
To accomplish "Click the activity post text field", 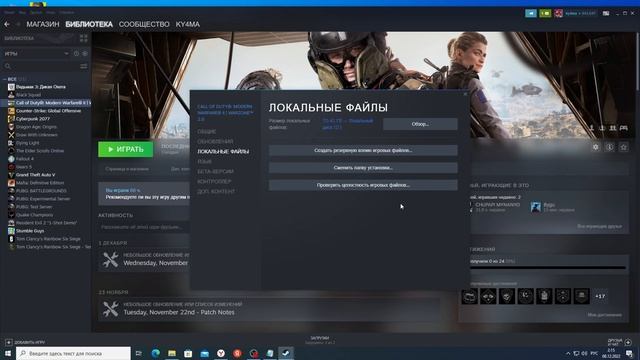I will point(143,227).
